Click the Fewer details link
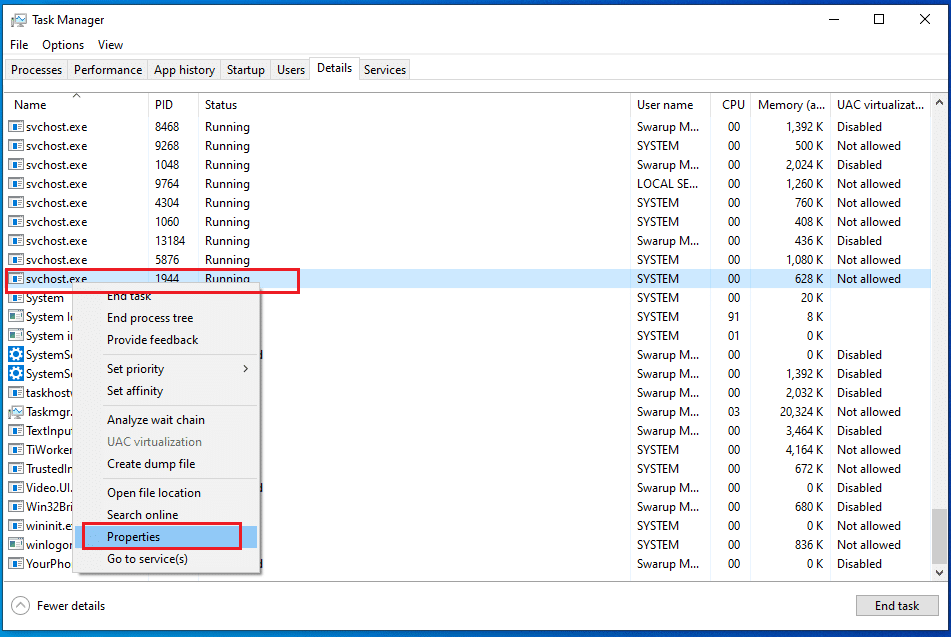The width and height of the screenshot is (951, 637). coord(71,606)
